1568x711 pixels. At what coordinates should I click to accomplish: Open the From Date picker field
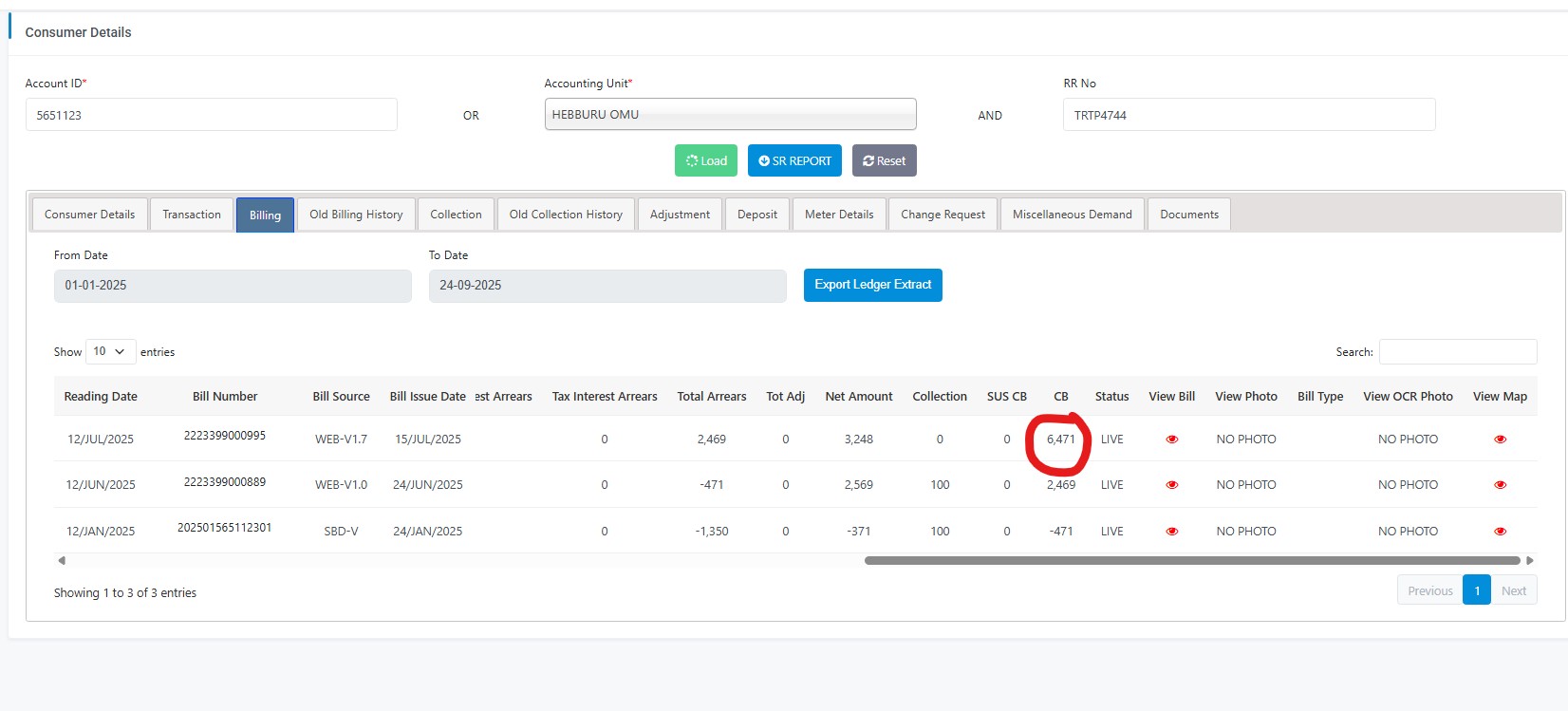[x=233, y=286]
